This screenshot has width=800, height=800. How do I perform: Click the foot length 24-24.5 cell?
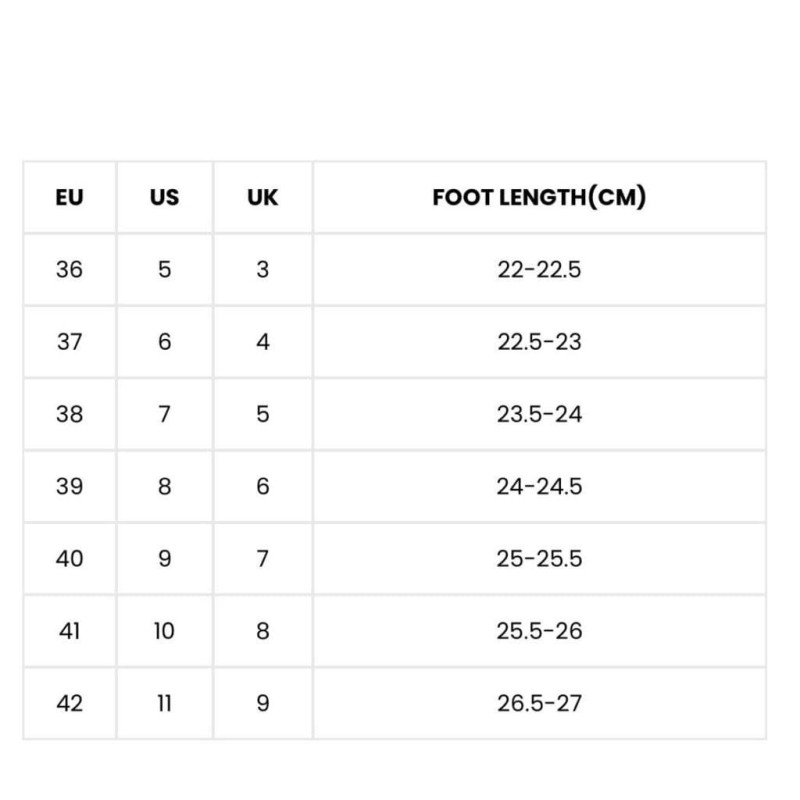[x=540, y=487]
